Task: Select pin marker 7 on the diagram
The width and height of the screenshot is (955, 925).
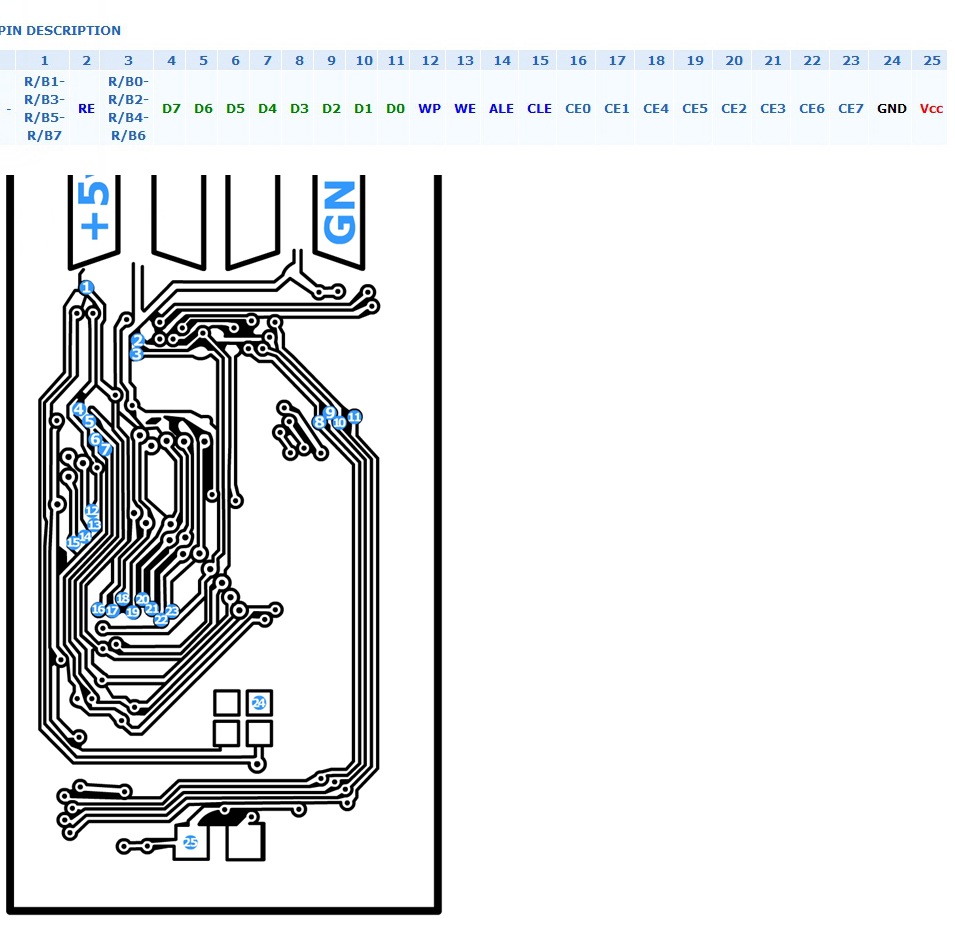Action: click(x=105, y=450)
